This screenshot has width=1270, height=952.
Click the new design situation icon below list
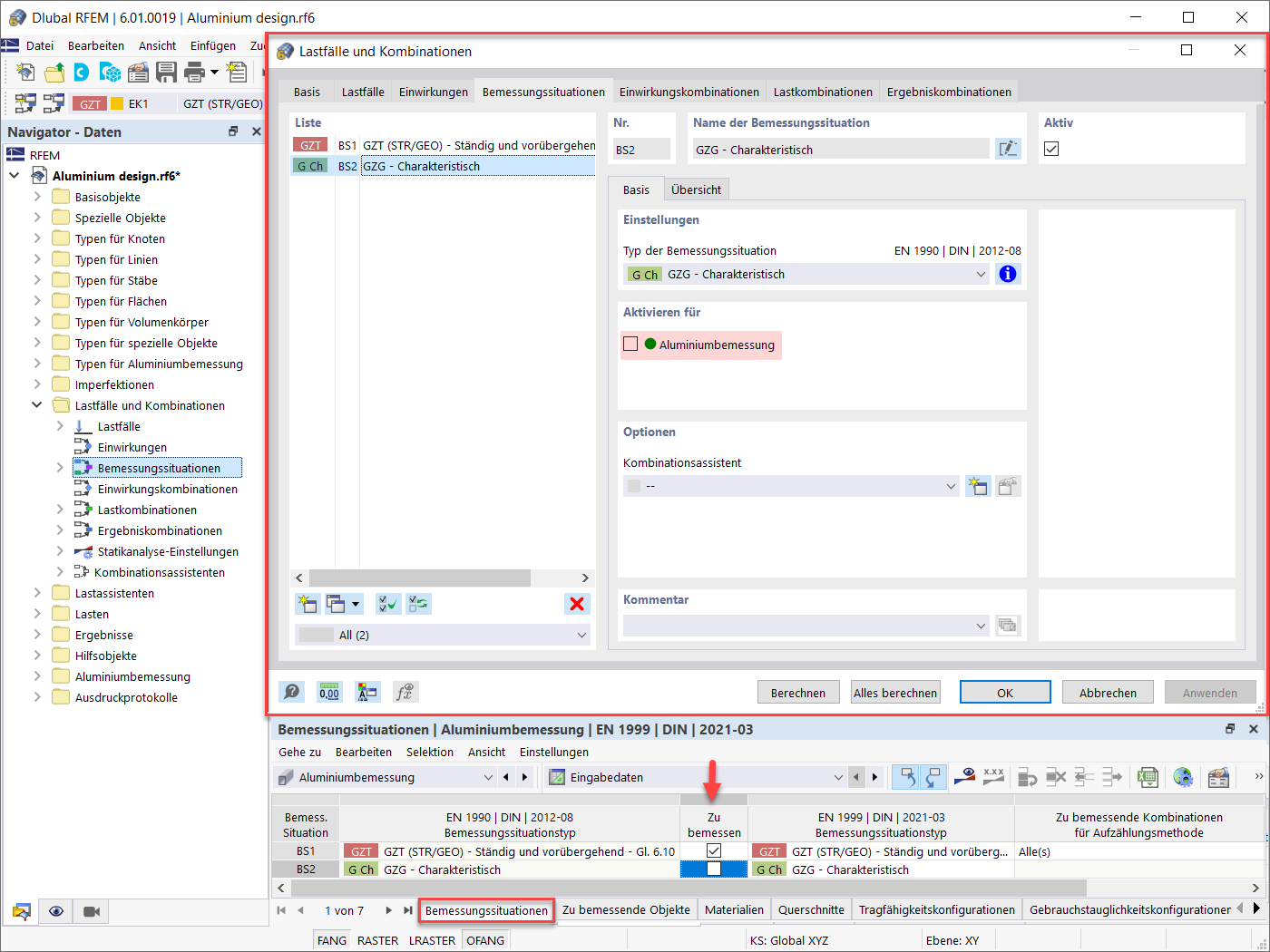[308, 604]
